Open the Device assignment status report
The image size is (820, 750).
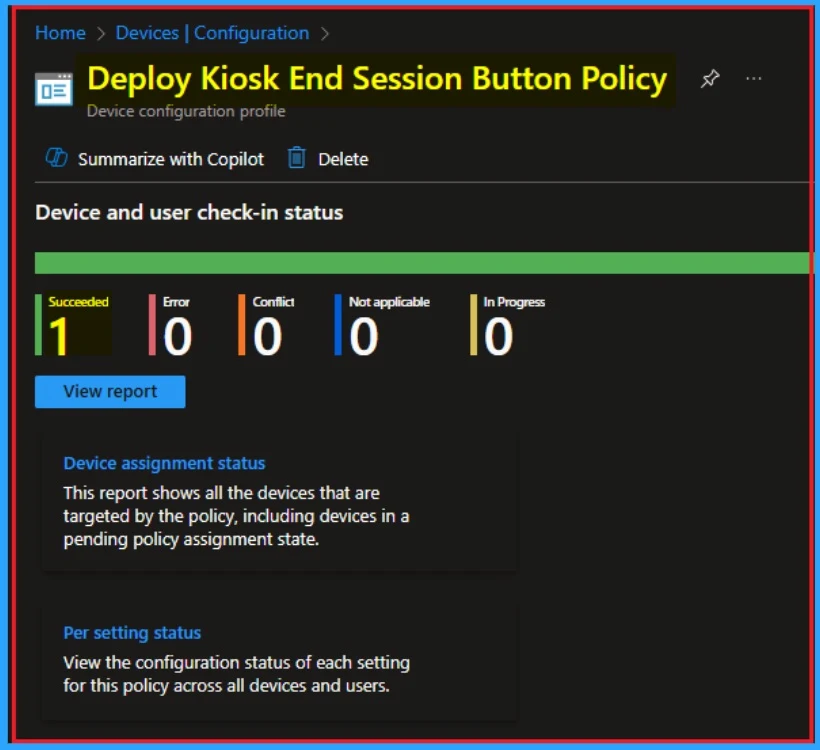(x=164, y=463)
